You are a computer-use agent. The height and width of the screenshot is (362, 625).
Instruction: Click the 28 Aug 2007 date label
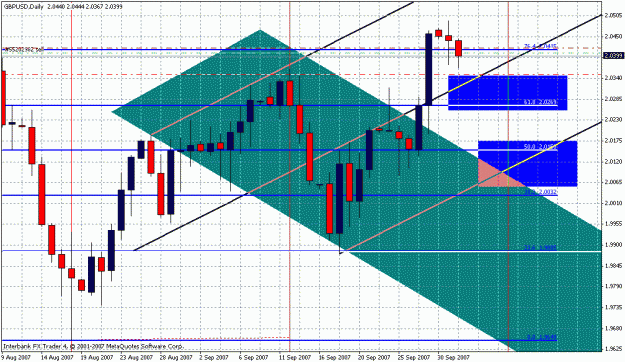[x=177, y=357]
